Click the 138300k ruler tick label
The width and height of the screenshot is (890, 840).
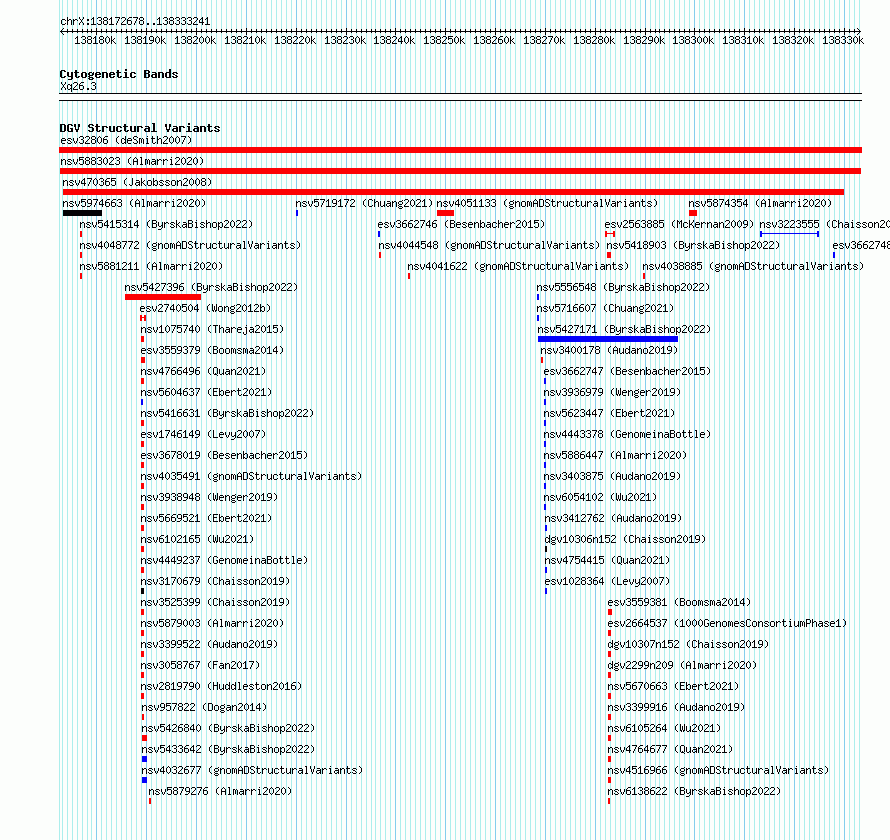coord(693,40)
